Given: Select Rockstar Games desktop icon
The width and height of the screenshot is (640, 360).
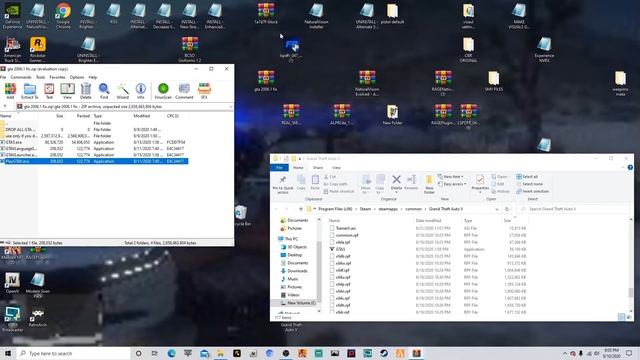Looking at the screenshot, I should (x=38, y=49).
